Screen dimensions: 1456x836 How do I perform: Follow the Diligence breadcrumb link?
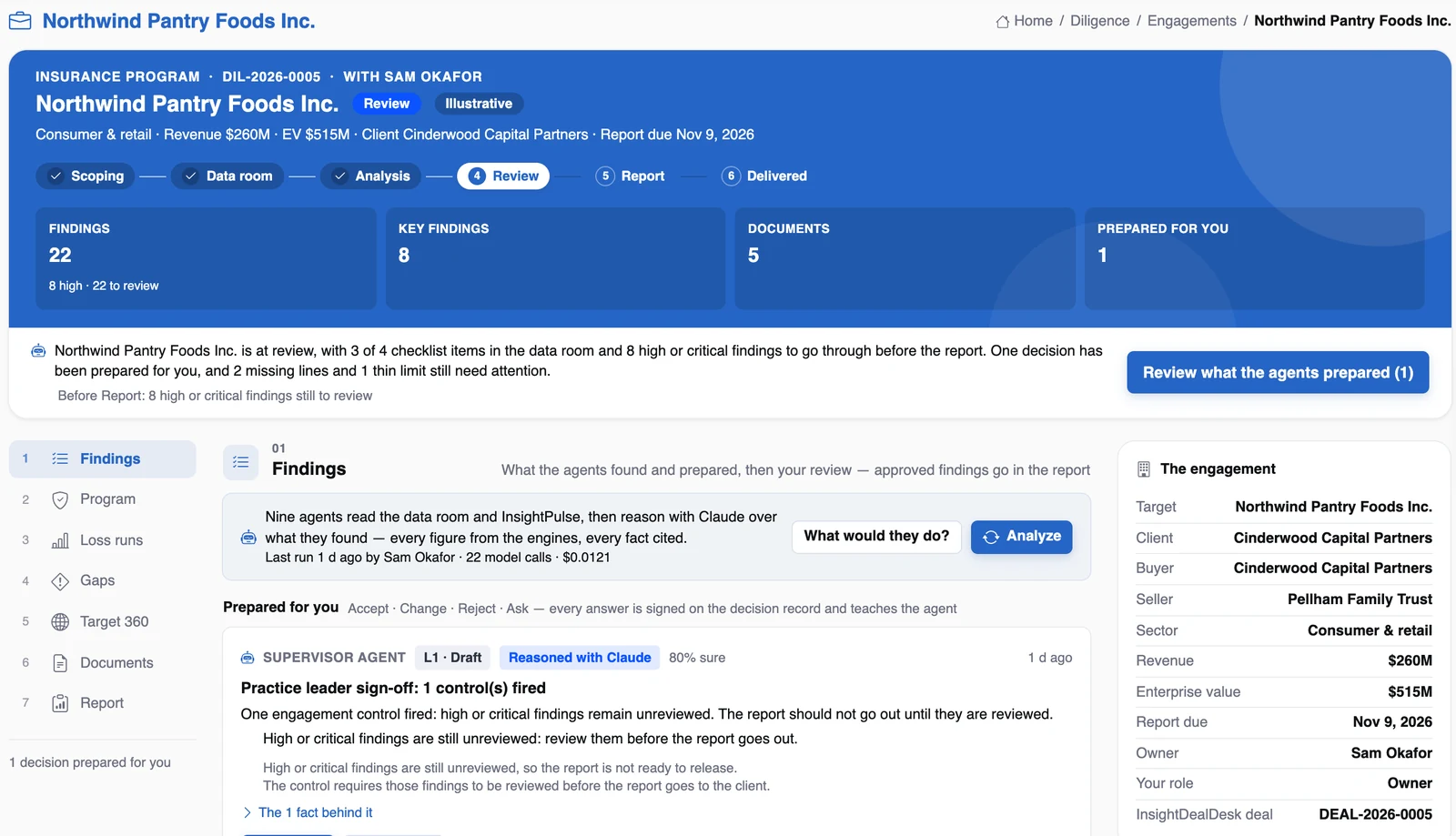click(1099, 21)
